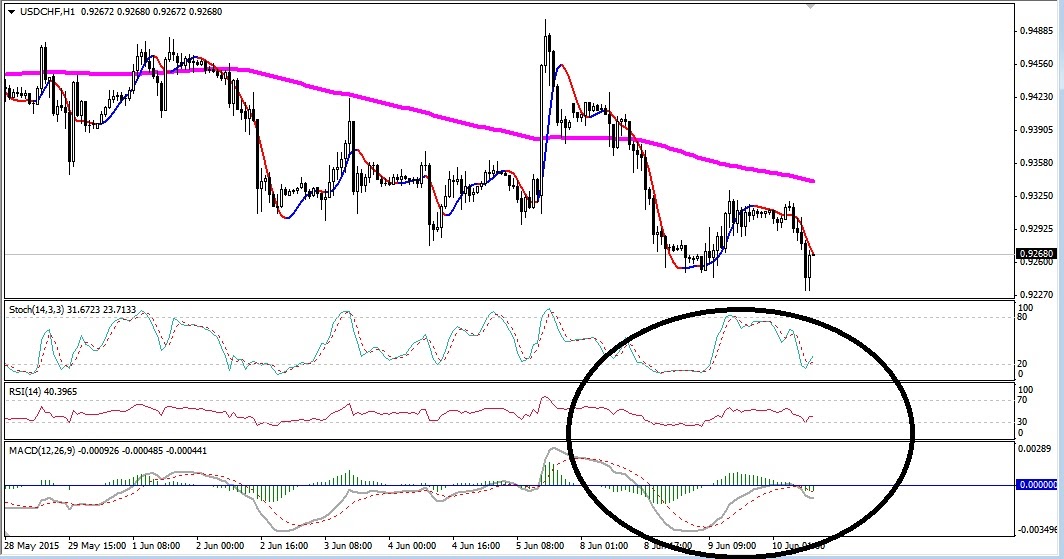1064x559 pixels.
Task: Click the 2 Jun 16:00 time axis label
Action: (284, 545)
